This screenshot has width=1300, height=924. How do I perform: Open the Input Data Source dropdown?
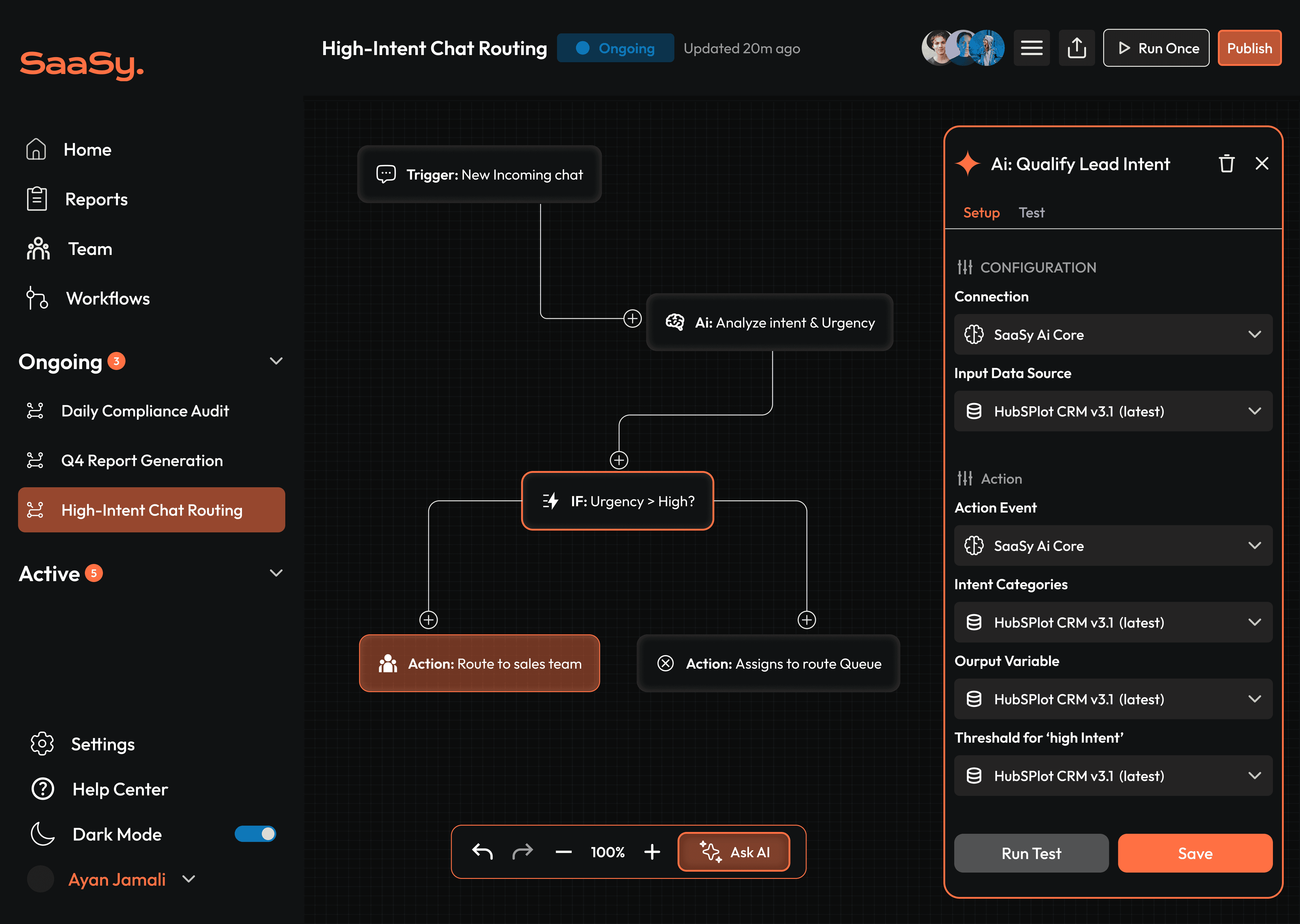[1113, 411]
